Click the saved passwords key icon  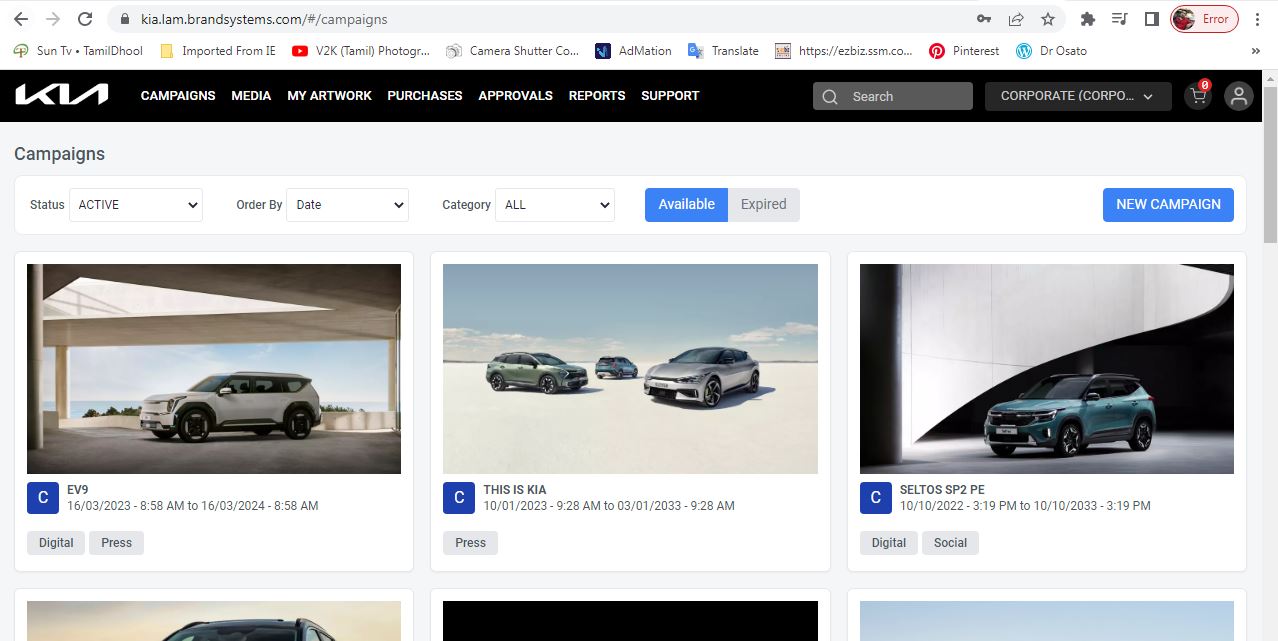(x=984, y=19)
